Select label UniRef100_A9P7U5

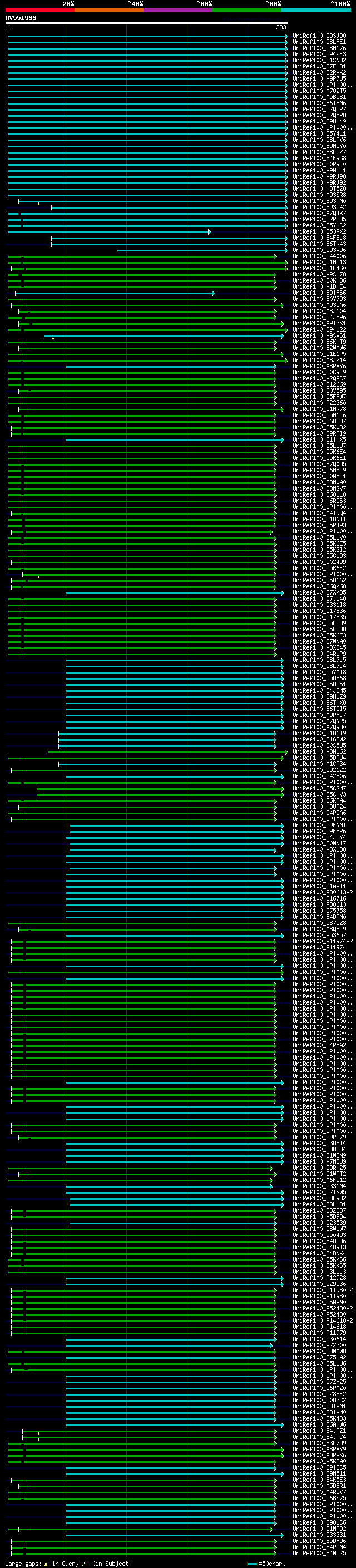(x=319, y=78)
